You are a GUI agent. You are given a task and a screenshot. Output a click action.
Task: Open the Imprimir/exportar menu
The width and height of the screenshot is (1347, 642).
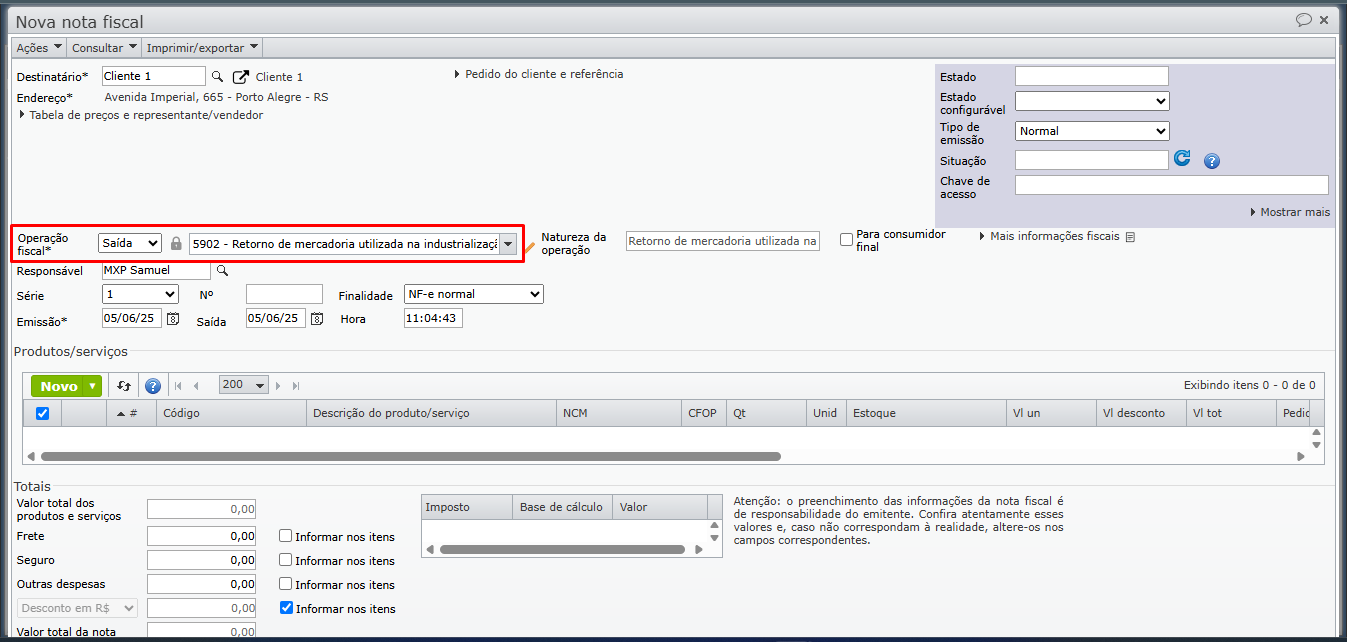point(202,47)
